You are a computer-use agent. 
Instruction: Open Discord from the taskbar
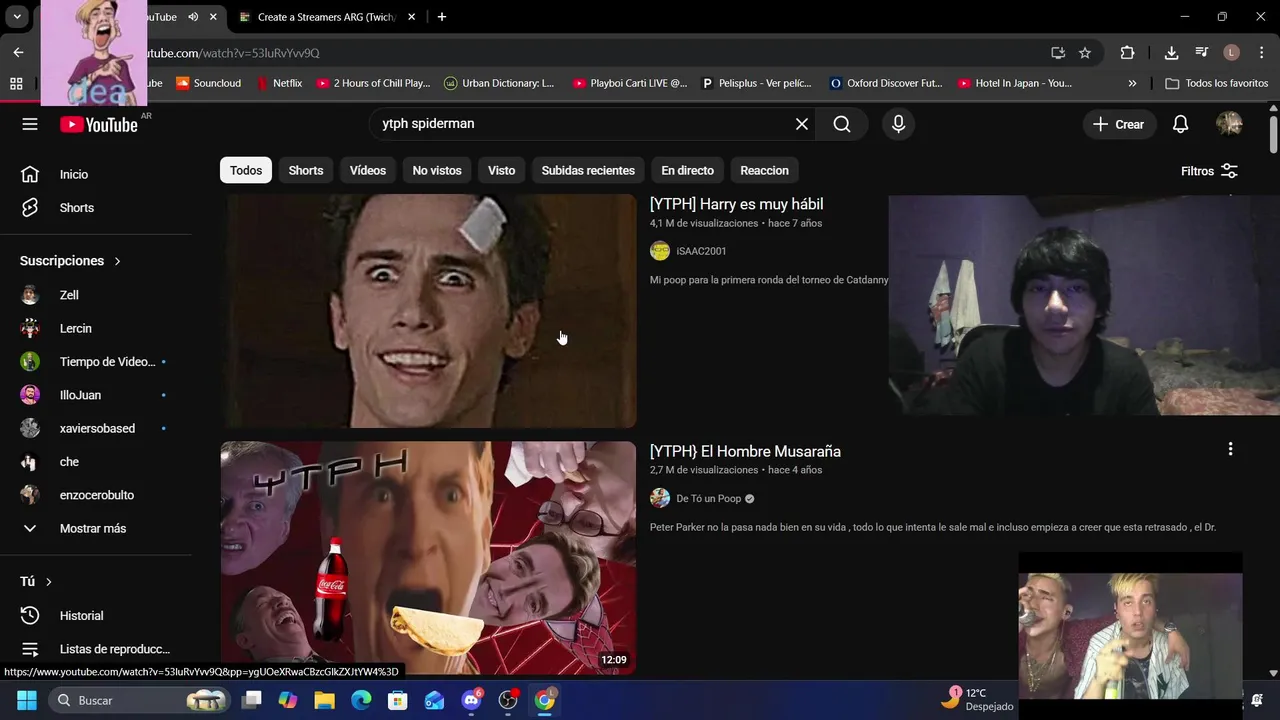click(x=471, y=700)
